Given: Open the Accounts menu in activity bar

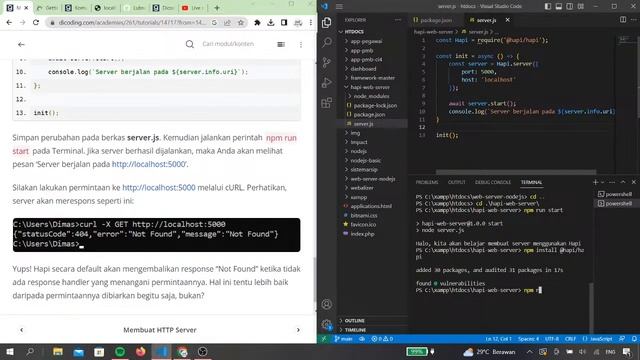Looking at the screenshot, I should click(x=327, y=304).
